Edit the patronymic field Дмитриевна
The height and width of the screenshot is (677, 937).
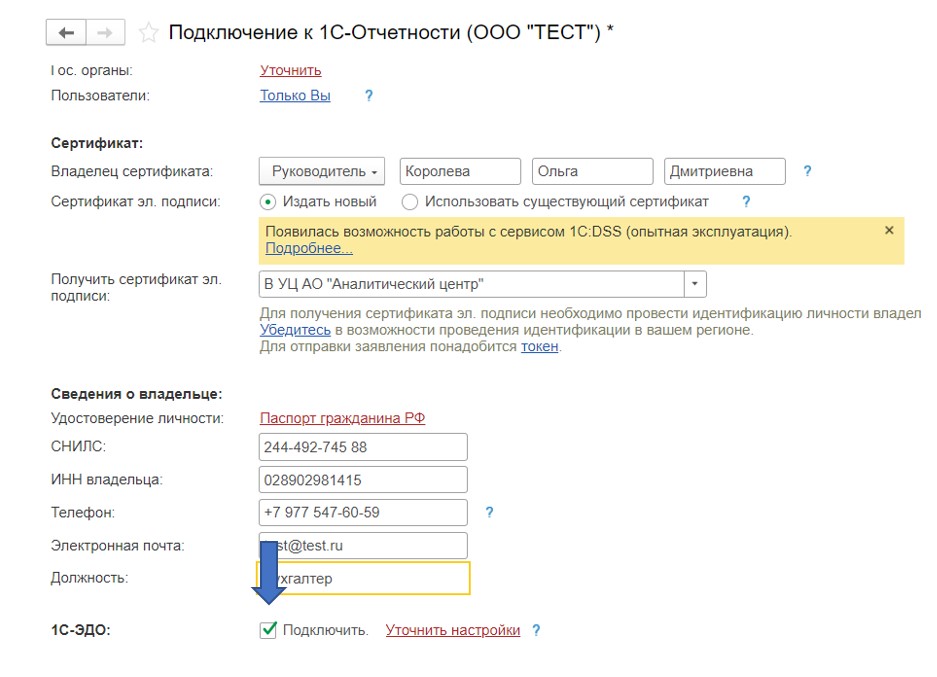click(724, 171)
